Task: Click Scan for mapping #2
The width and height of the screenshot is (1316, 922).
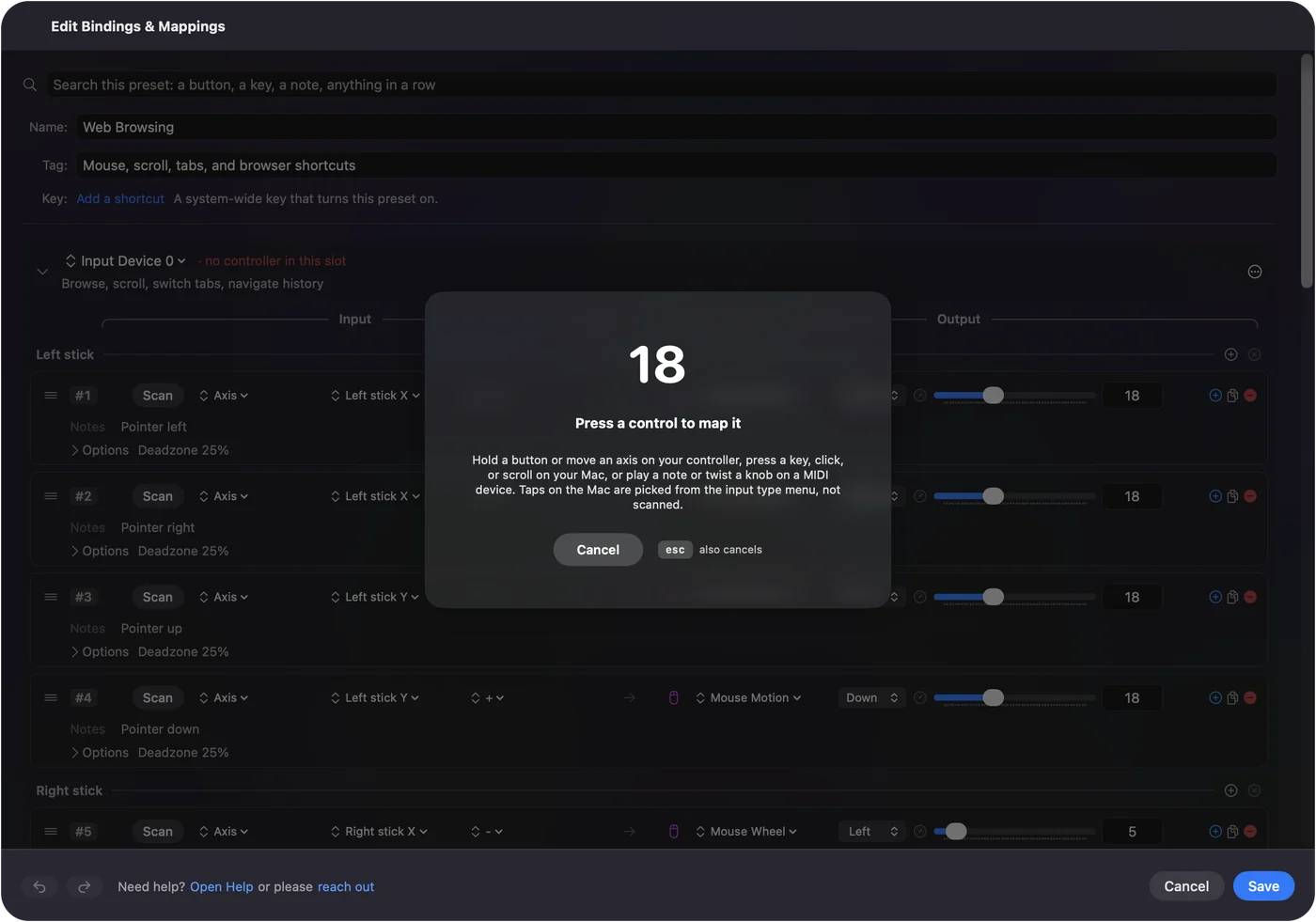Action: (158, 496)
